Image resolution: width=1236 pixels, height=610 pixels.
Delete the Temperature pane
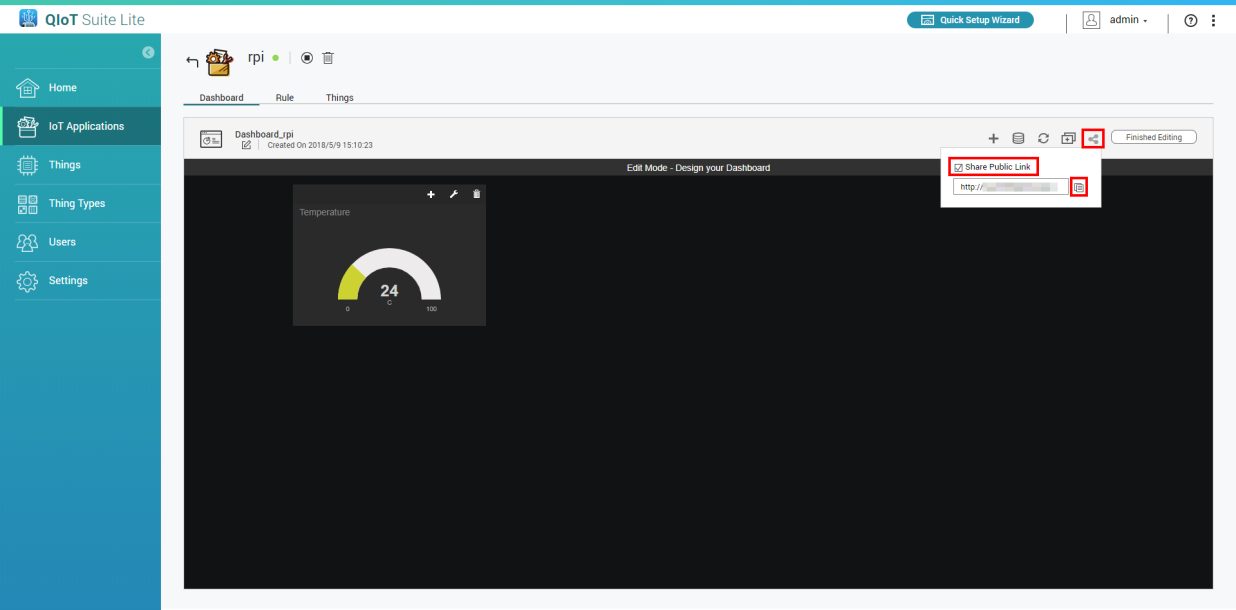tap(477, 194)
